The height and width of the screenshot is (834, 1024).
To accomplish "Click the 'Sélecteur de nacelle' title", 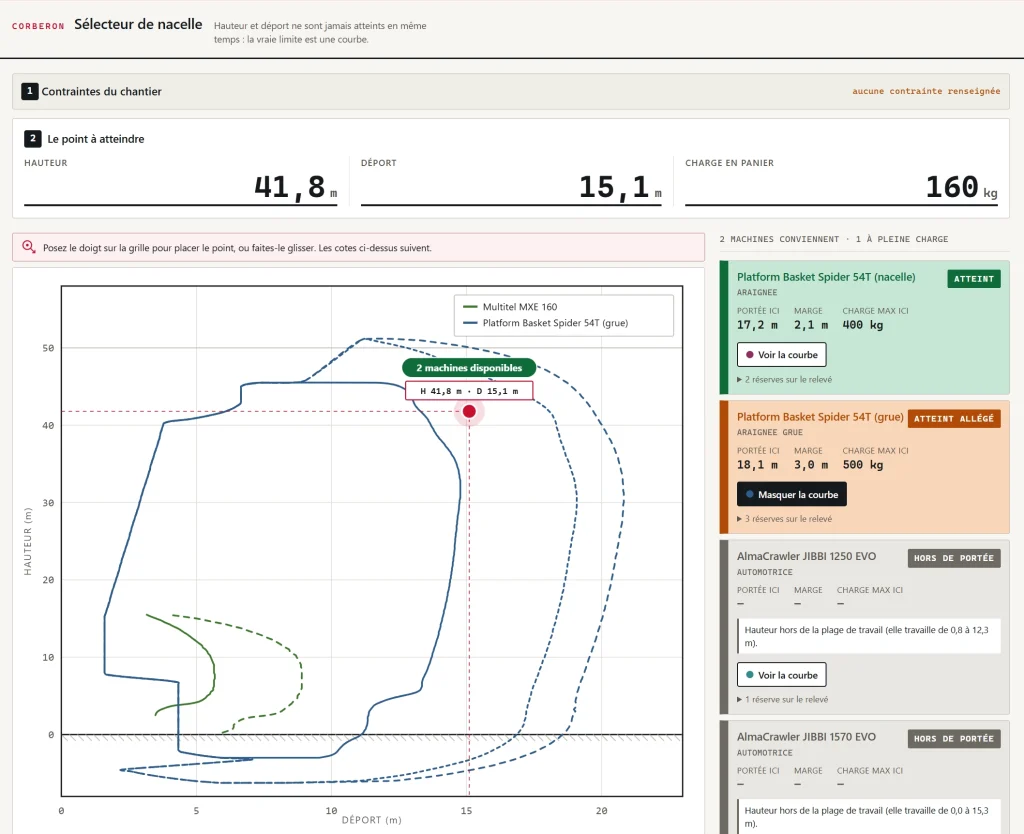I will [x=138, y=24].
